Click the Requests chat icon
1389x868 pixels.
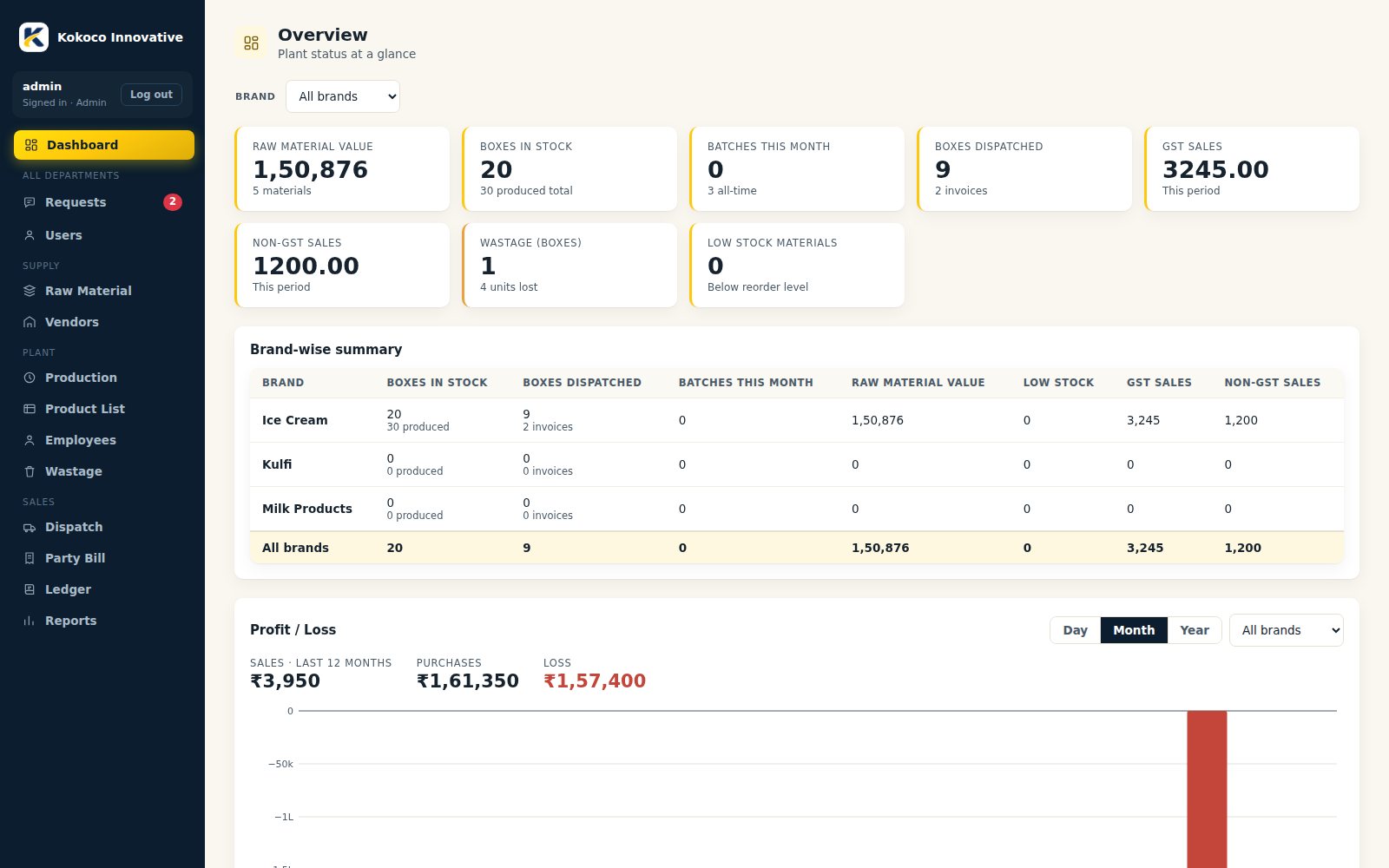pos(30,202)
